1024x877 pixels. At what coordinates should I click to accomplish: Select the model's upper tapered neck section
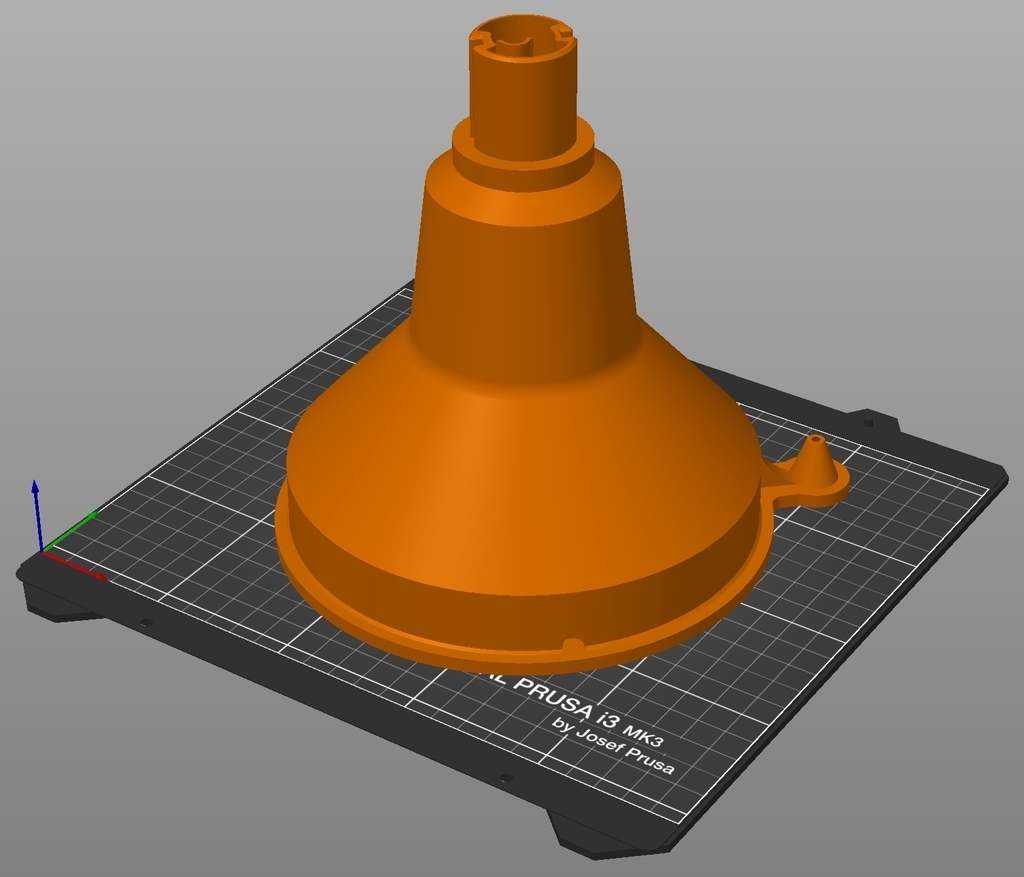tap(522, 261)
